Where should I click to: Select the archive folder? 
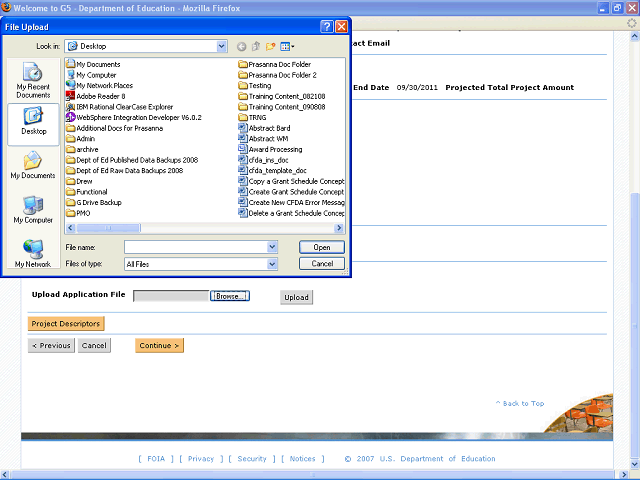[x=82, y=149]
